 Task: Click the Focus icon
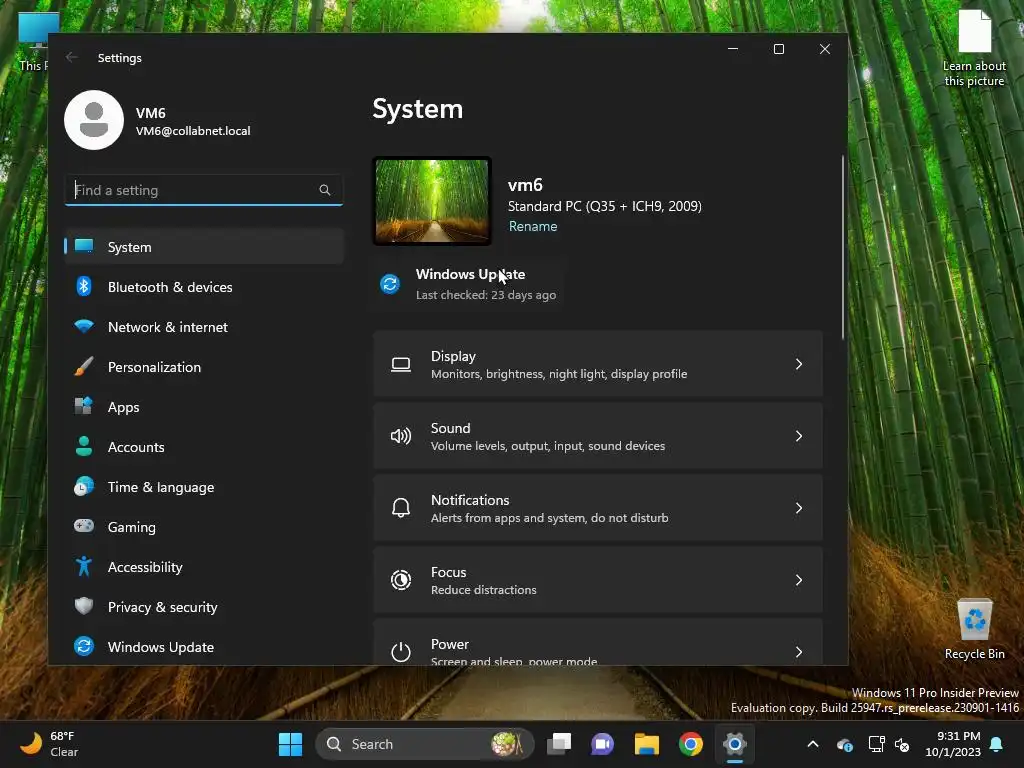(x=401, y=580)
